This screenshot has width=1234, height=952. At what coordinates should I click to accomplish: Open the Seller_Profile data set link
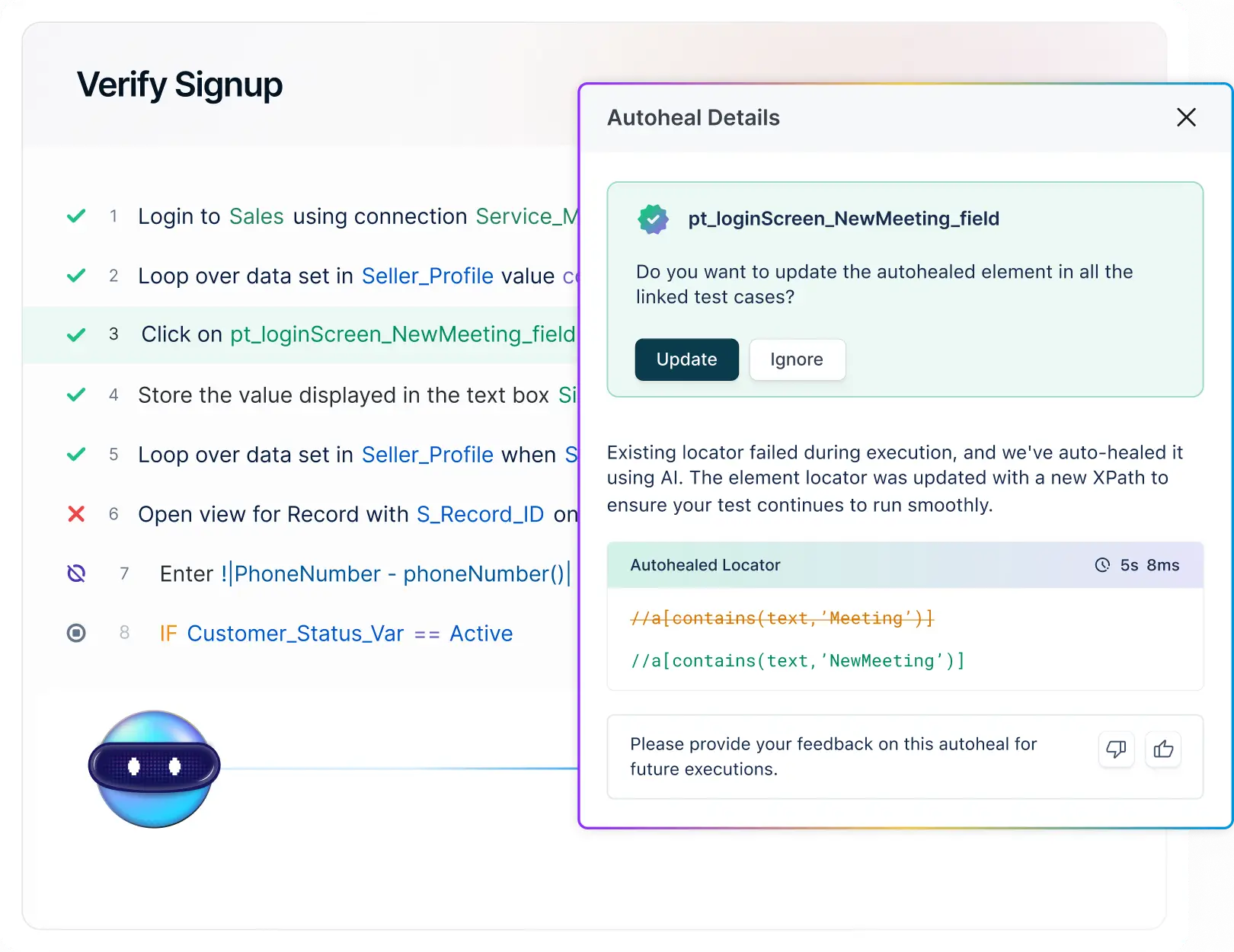point(427,276)
